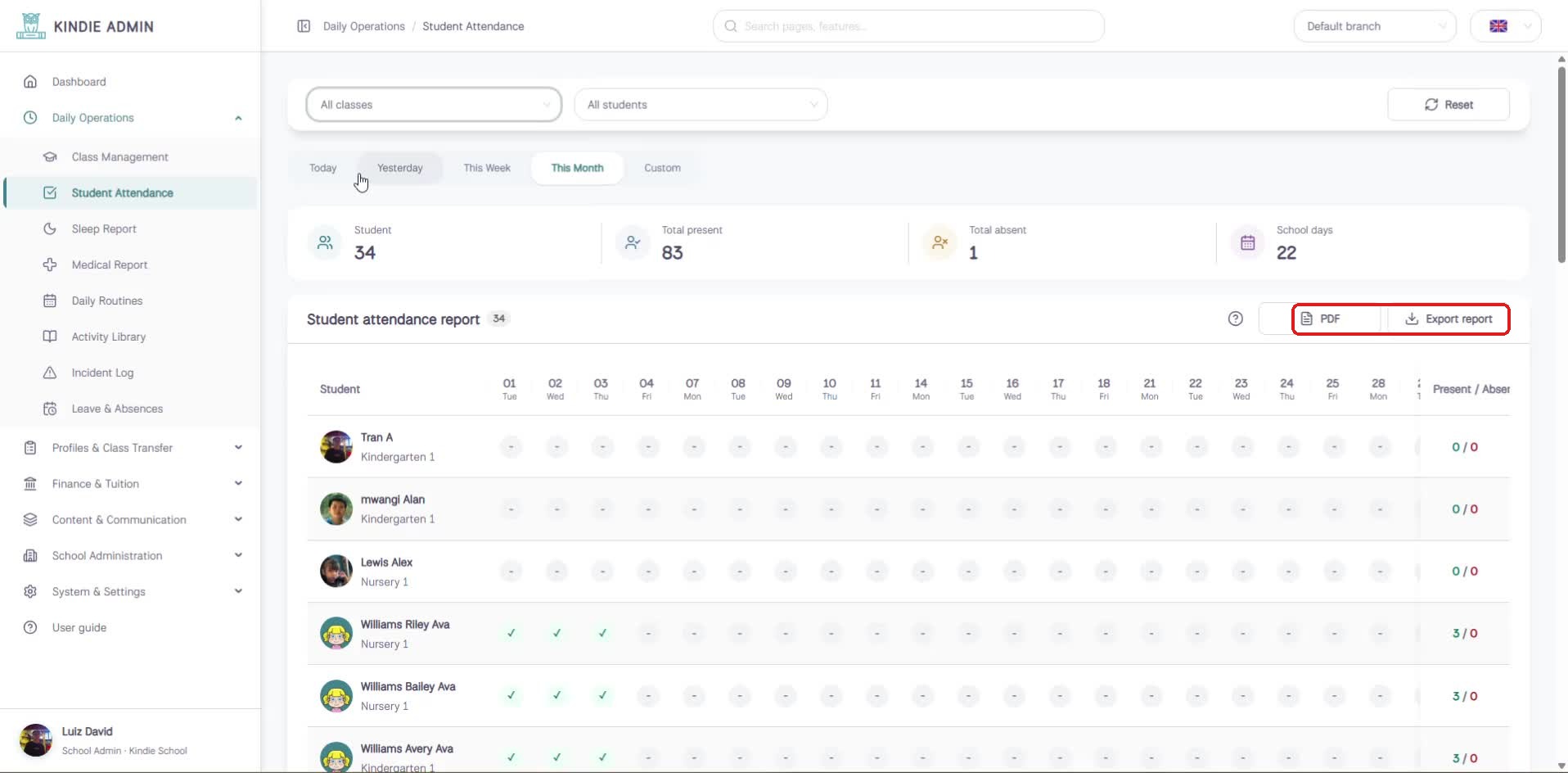Expand System & Settings section
This screenshot has height=773, width=1568.
(238, 592)
